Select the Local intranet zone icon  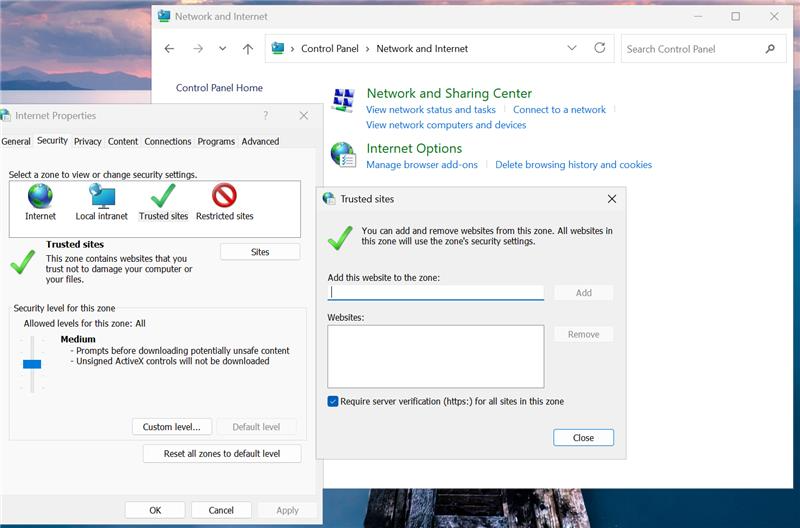tap(102, 196)
